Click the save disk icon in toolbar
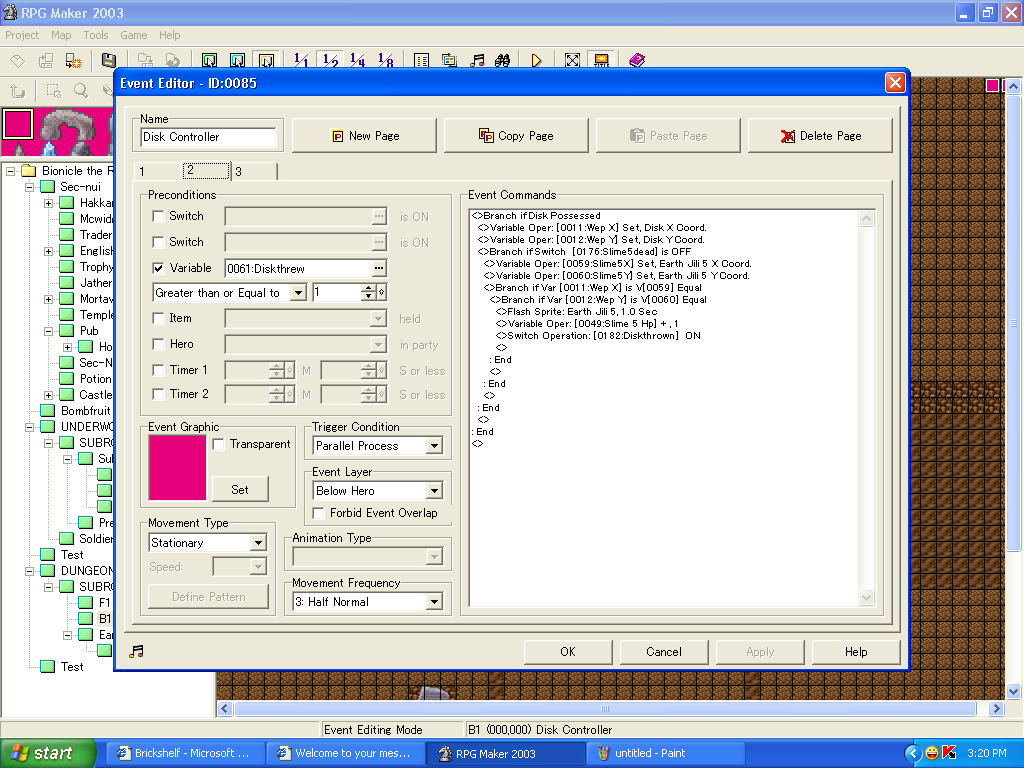 [x=109, y=61]
